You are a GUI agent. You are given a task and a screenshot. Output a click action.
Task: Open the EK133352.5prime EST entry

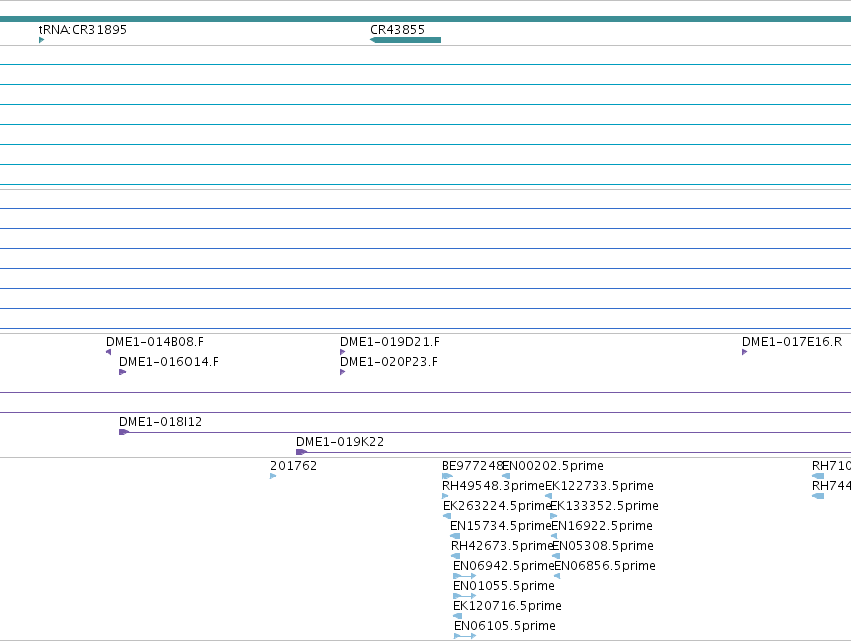coord(604,506)
